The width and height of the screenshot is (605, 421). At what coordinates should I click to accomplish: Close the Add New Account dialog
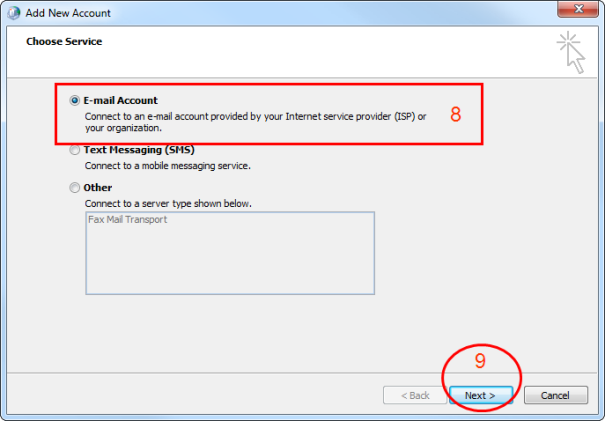tap(577, 12)
